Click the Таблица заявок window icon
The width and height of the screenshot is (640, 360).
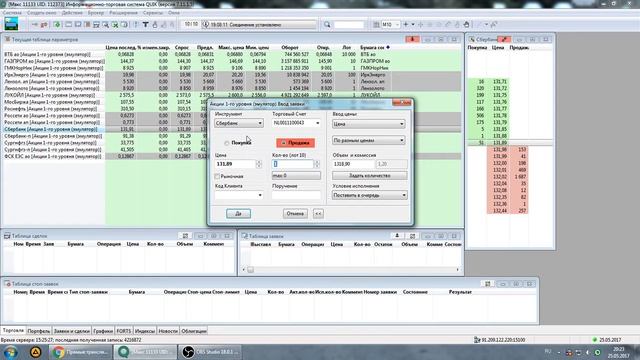click(244, 236)
